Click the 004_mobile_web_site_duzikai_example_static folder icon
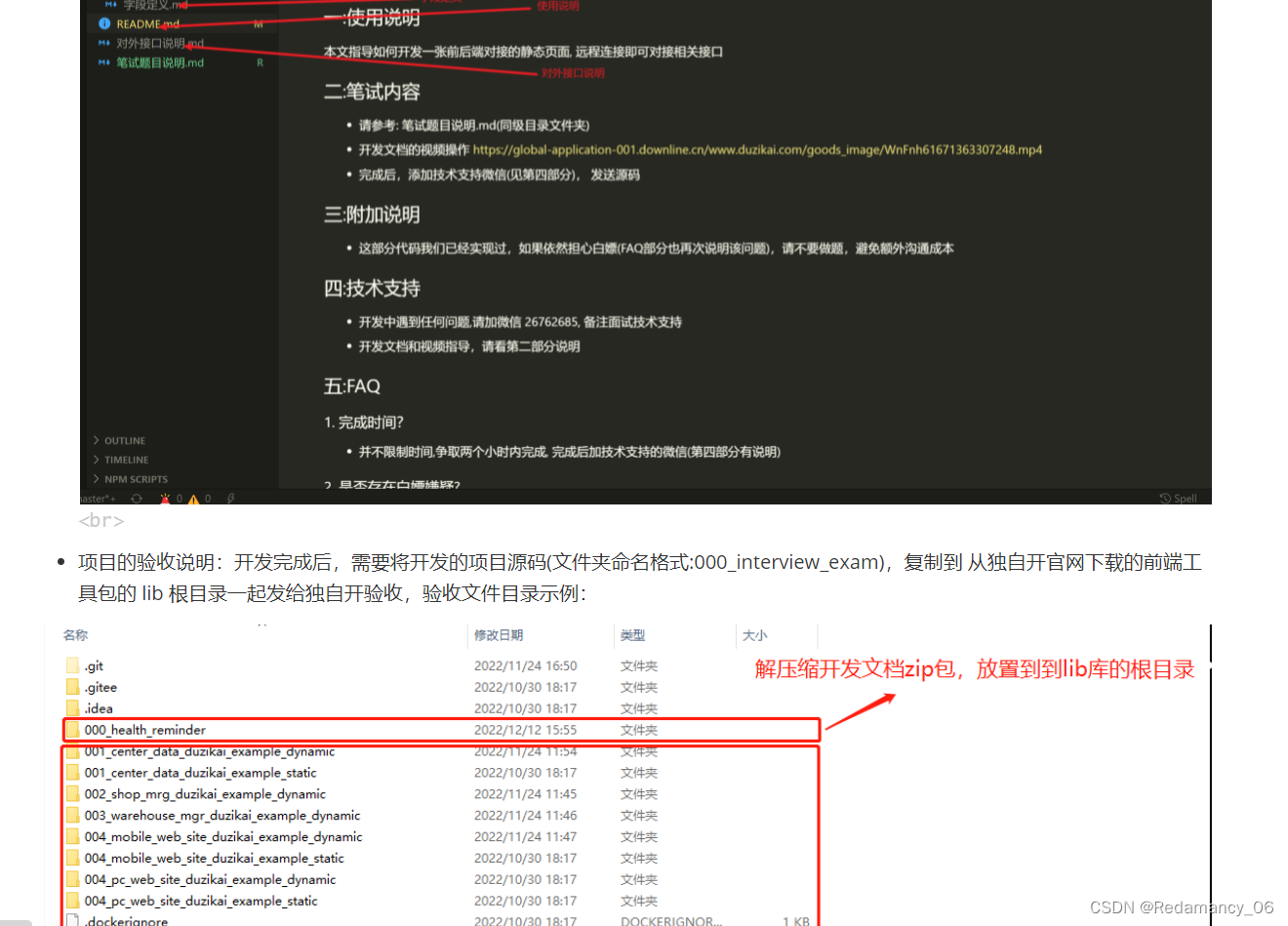1288x926 pixels. pos(72,859)
